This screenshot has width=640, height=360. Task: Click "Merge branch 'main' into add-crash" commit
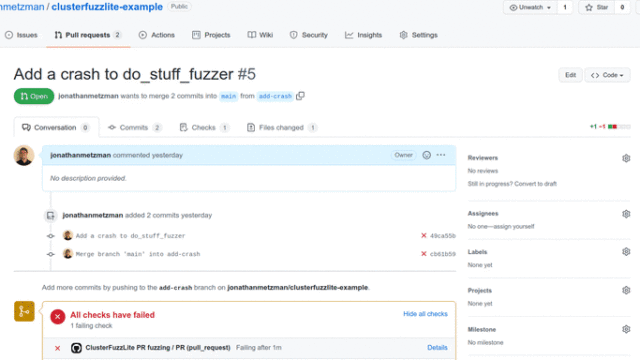138,254
